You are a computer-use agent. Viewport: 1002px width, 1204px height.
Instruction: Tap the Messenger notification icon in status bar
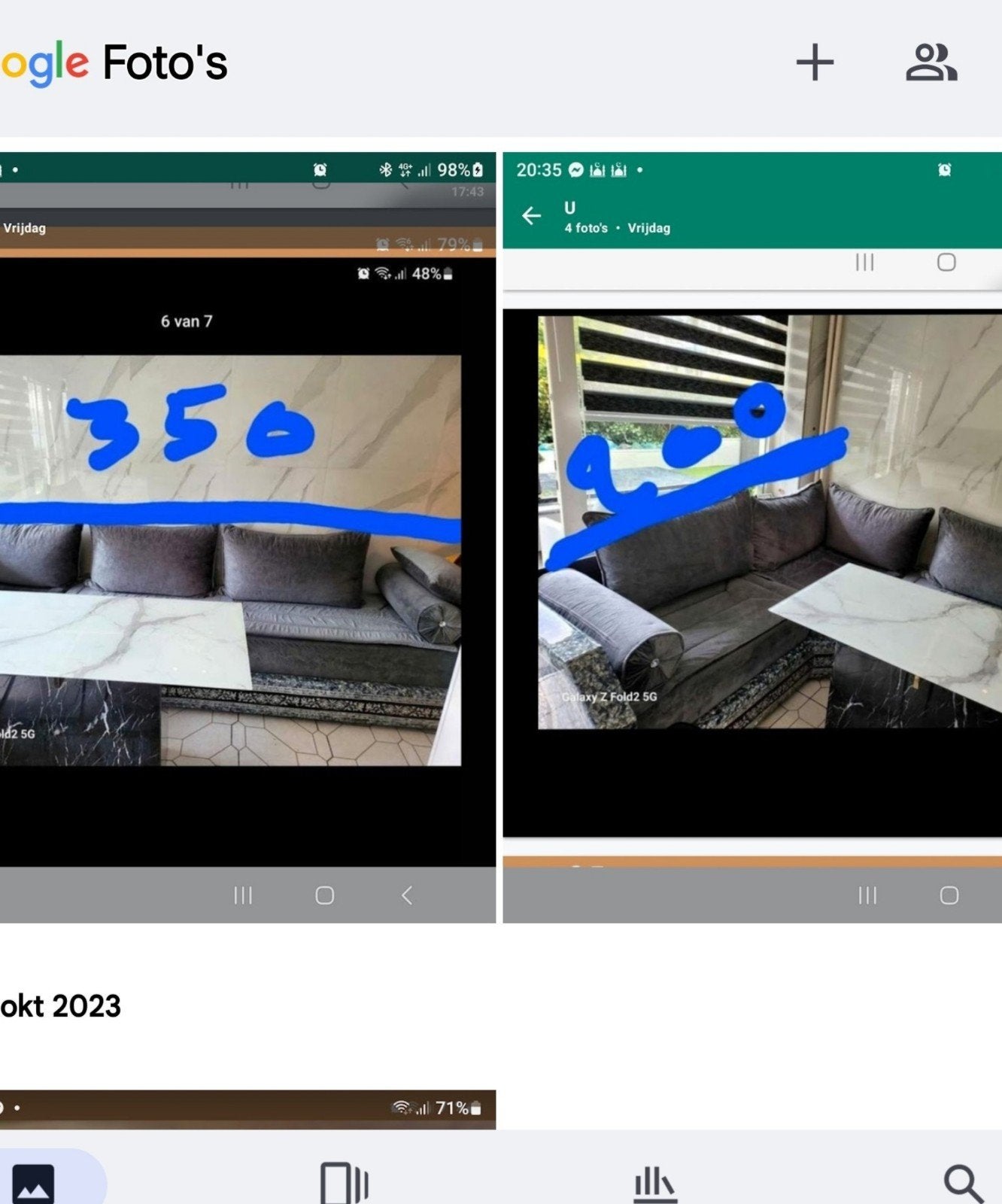(x=575, y=170)
